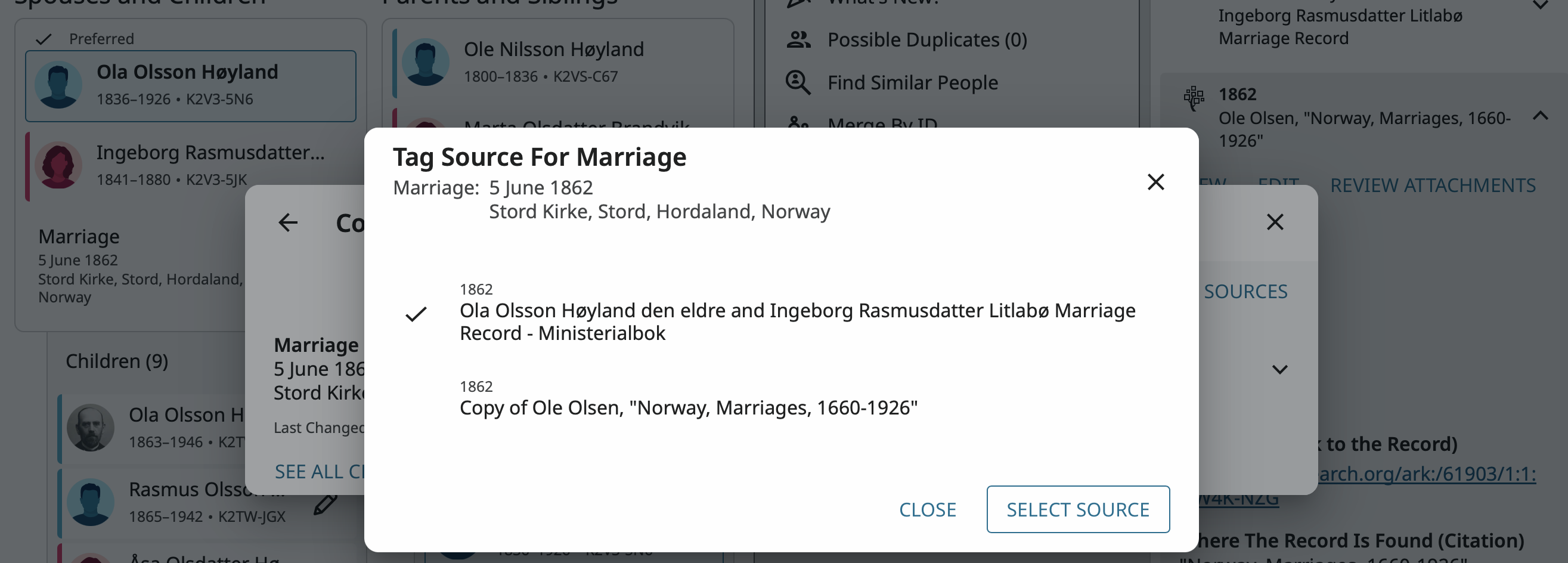
Task: Open REVIEW ATTACHMENTS link
Action: 1432,185
